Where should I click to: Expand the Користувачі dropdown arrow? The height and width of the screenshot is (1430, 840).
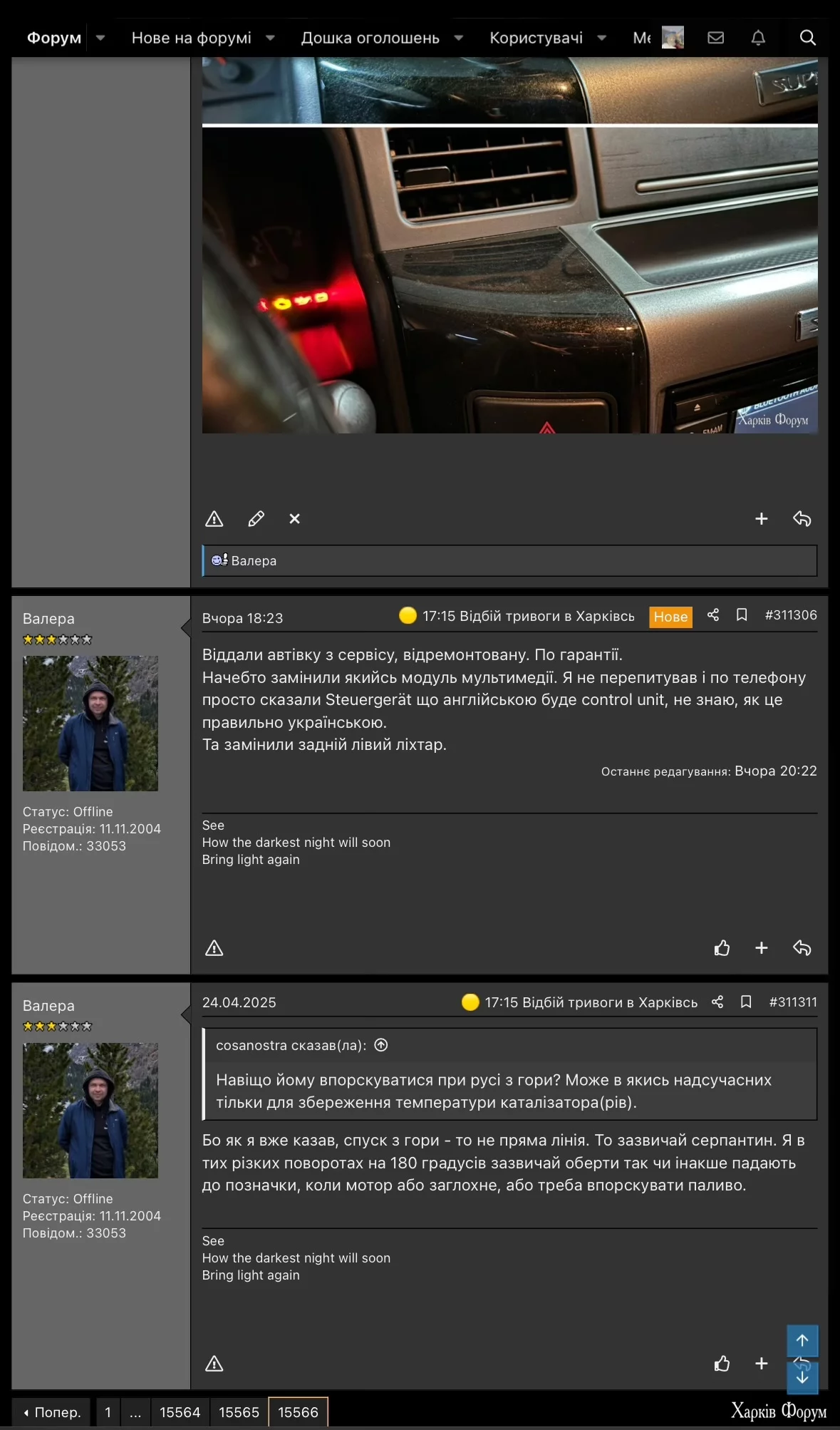pyautogui.click(x=601, y=38)
